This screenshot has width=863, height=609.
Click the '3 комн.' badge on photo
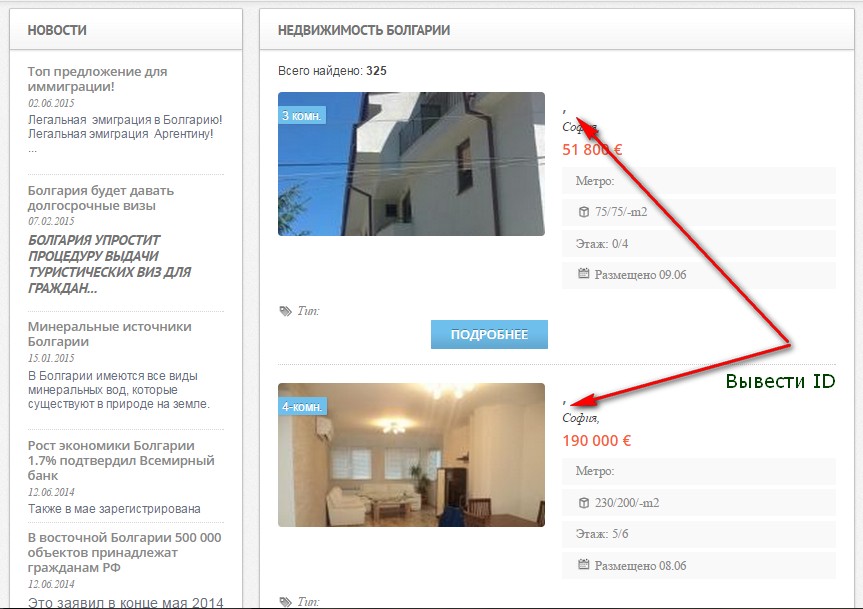[302, 116]
